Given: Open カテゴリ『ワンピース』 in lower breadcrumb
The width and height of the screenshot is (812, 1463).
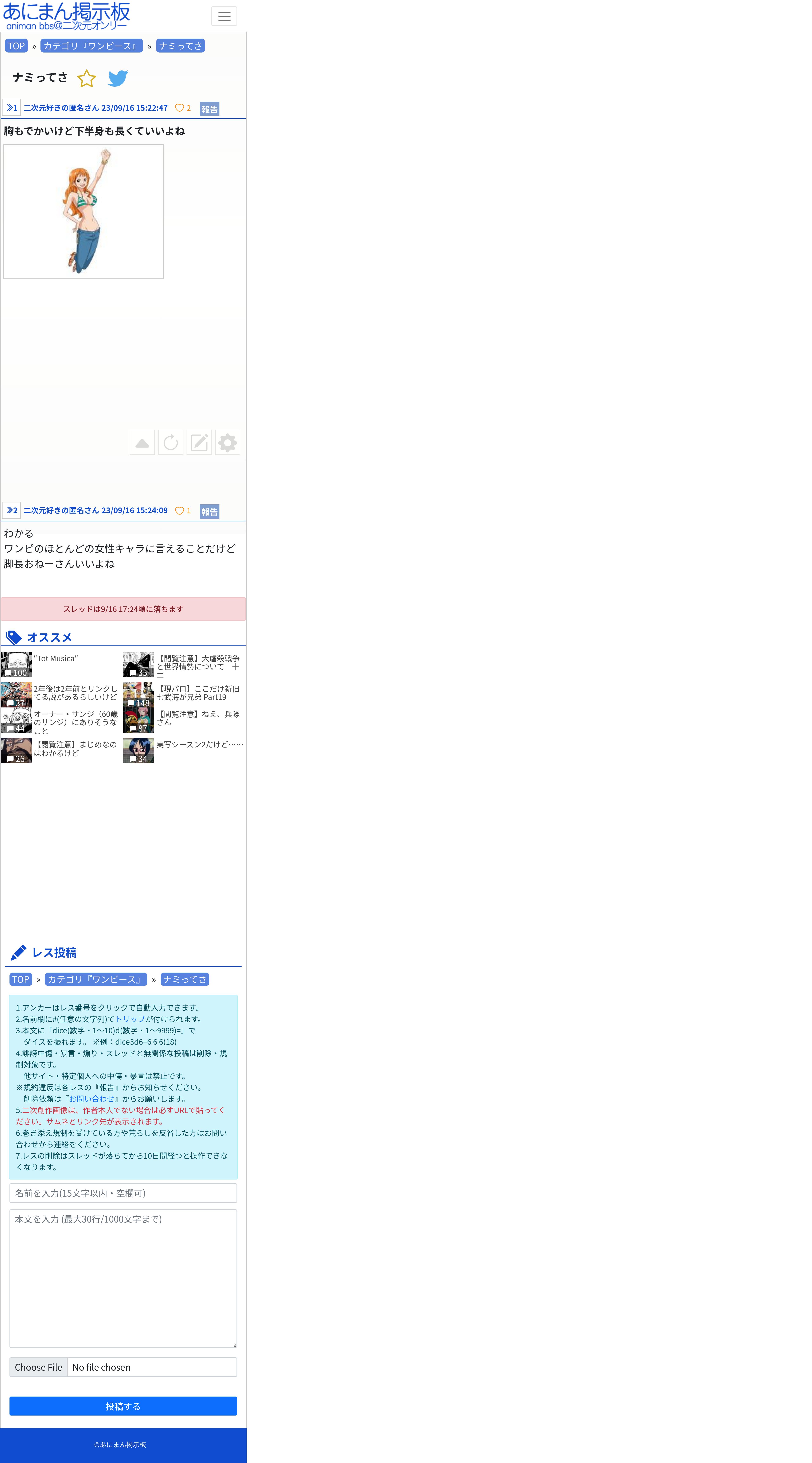Looking at the screenshot, I should click(x=96, y=979).
